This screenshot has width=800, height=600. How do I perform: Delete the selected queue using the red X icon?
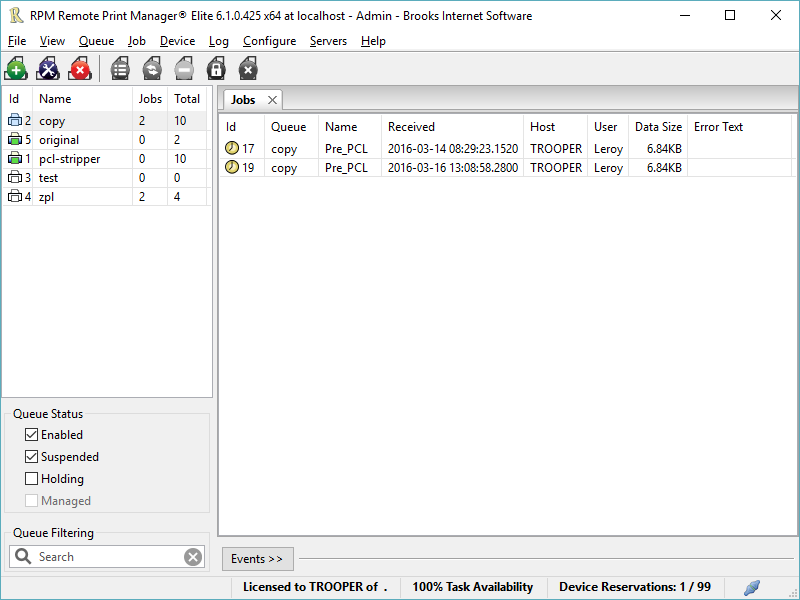80,68
